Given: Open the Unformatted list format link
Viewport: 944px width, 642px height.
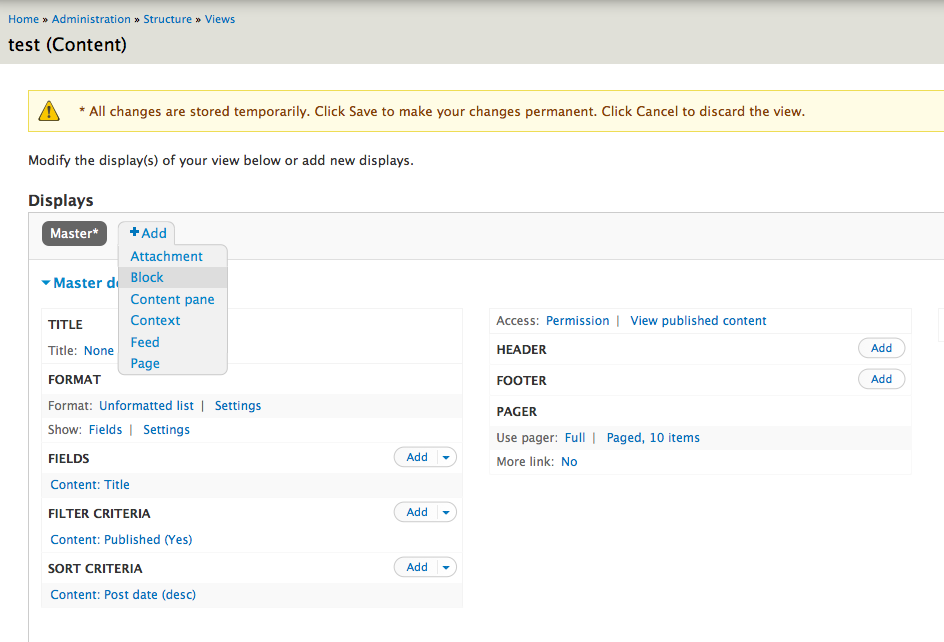Looking at the screenshot, I should [x=146, y=406].
